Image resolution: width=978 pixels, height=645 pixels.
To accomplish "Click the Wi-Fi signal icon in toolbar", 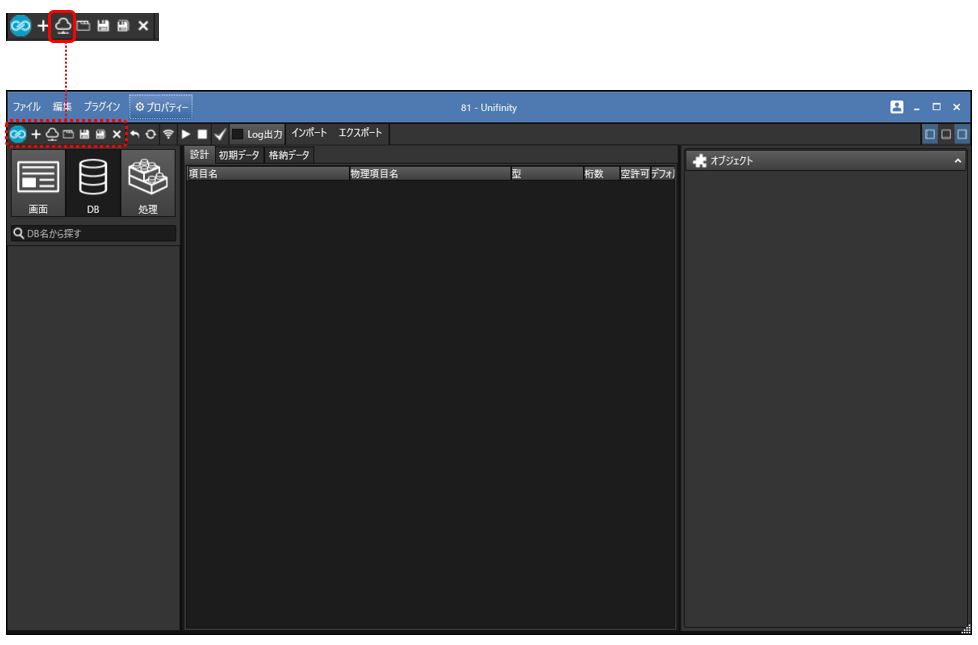I will click(168, 134).
